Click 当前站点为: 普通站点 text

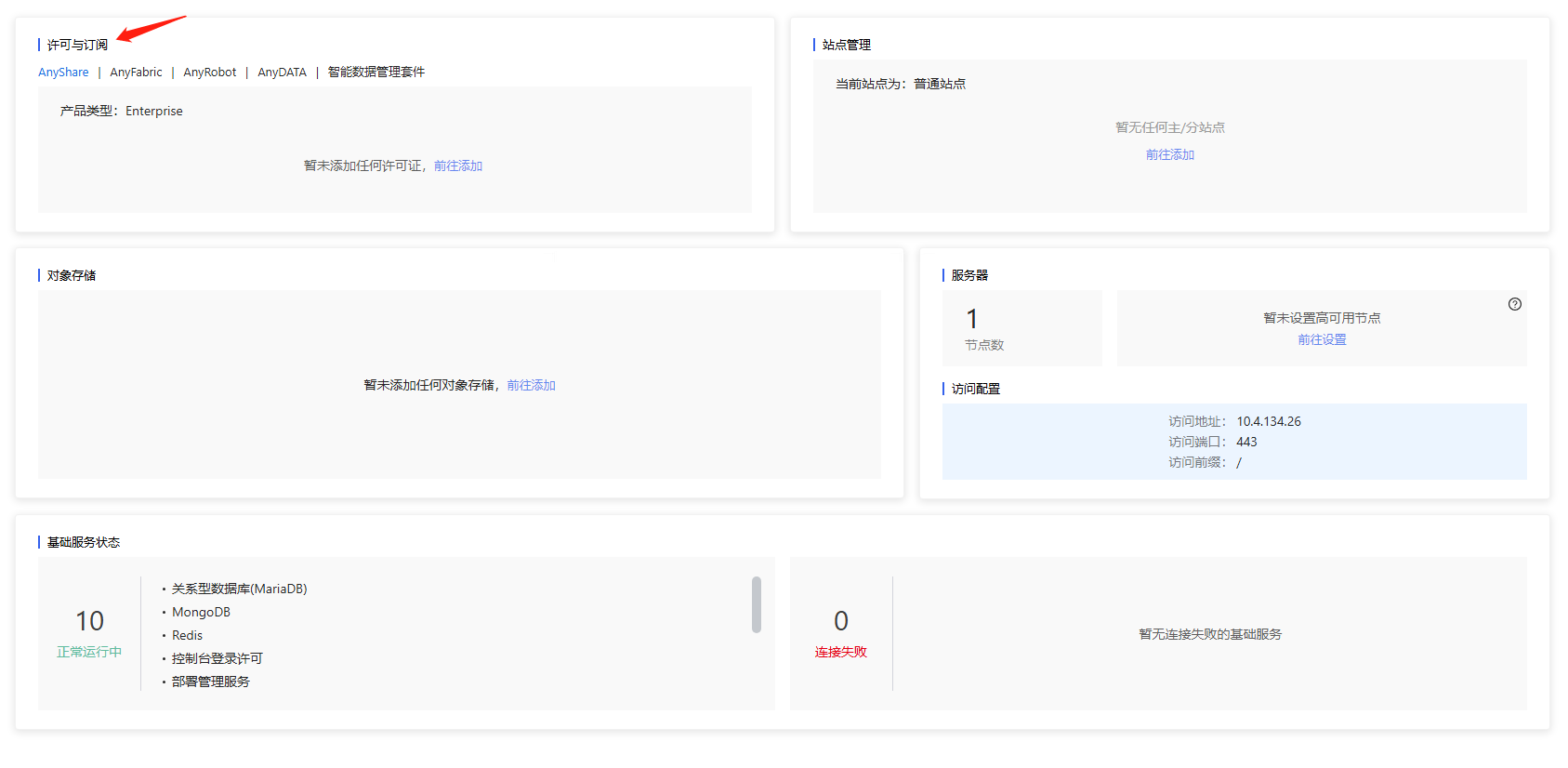tap(901, 84)
